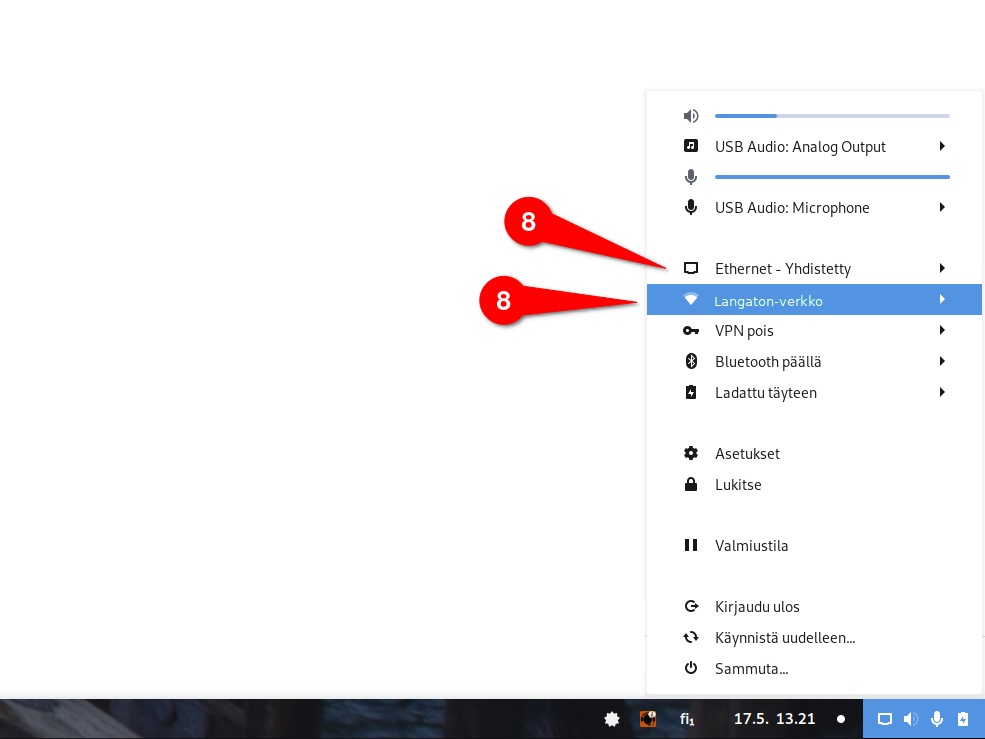985x739 pixels.
Task: Click the VPN key icon
Action: click(x=690, y=331)
